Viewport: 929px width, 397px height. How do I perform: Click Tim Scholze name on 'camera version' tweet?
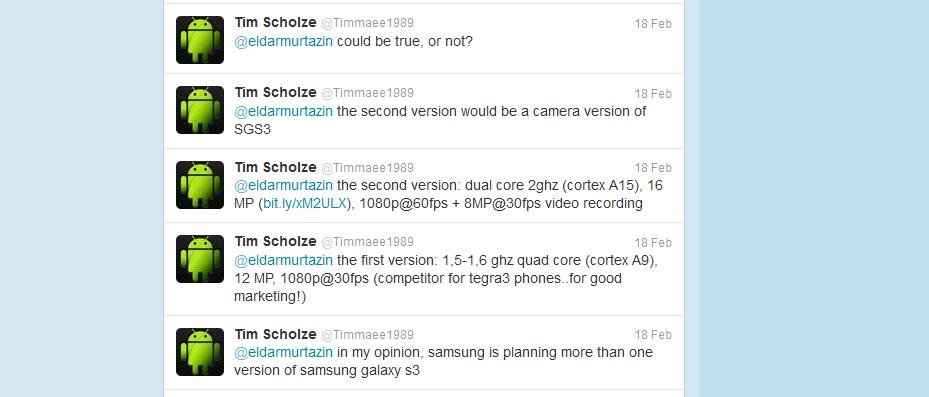point(276,92)
